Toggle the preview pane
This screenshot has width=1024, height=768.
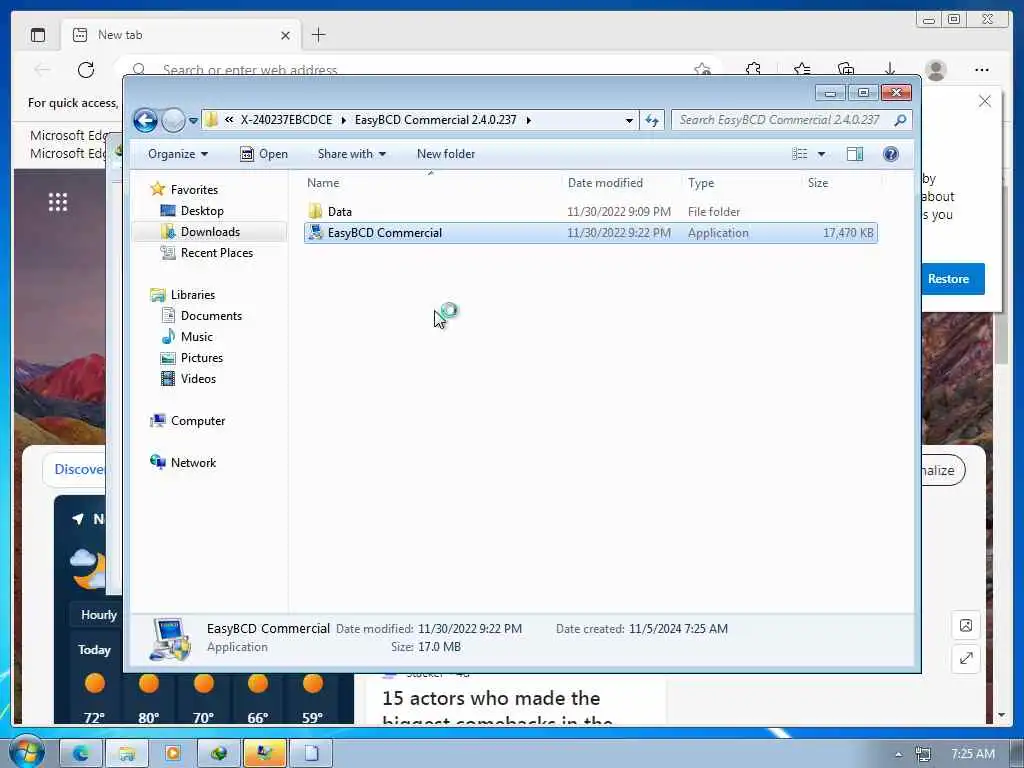[x=855, y=154]
